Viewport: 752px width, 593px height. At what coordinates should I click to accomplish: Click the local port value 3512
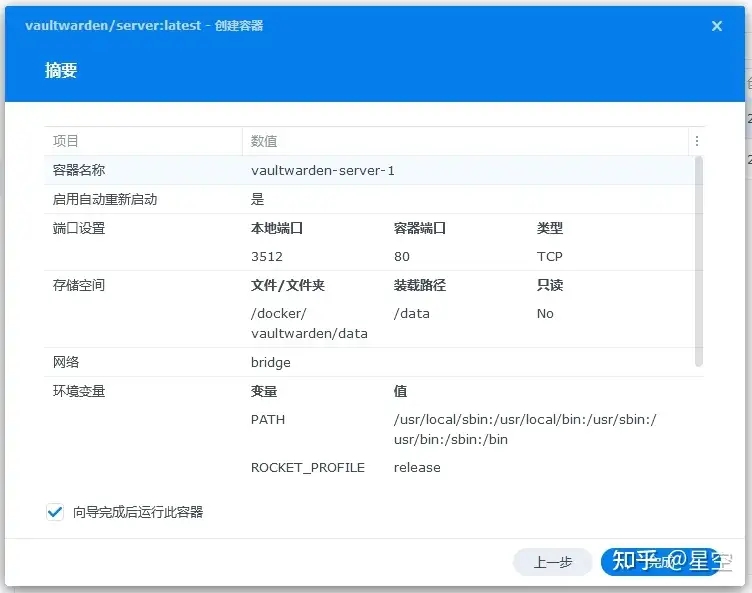[267, 257]
